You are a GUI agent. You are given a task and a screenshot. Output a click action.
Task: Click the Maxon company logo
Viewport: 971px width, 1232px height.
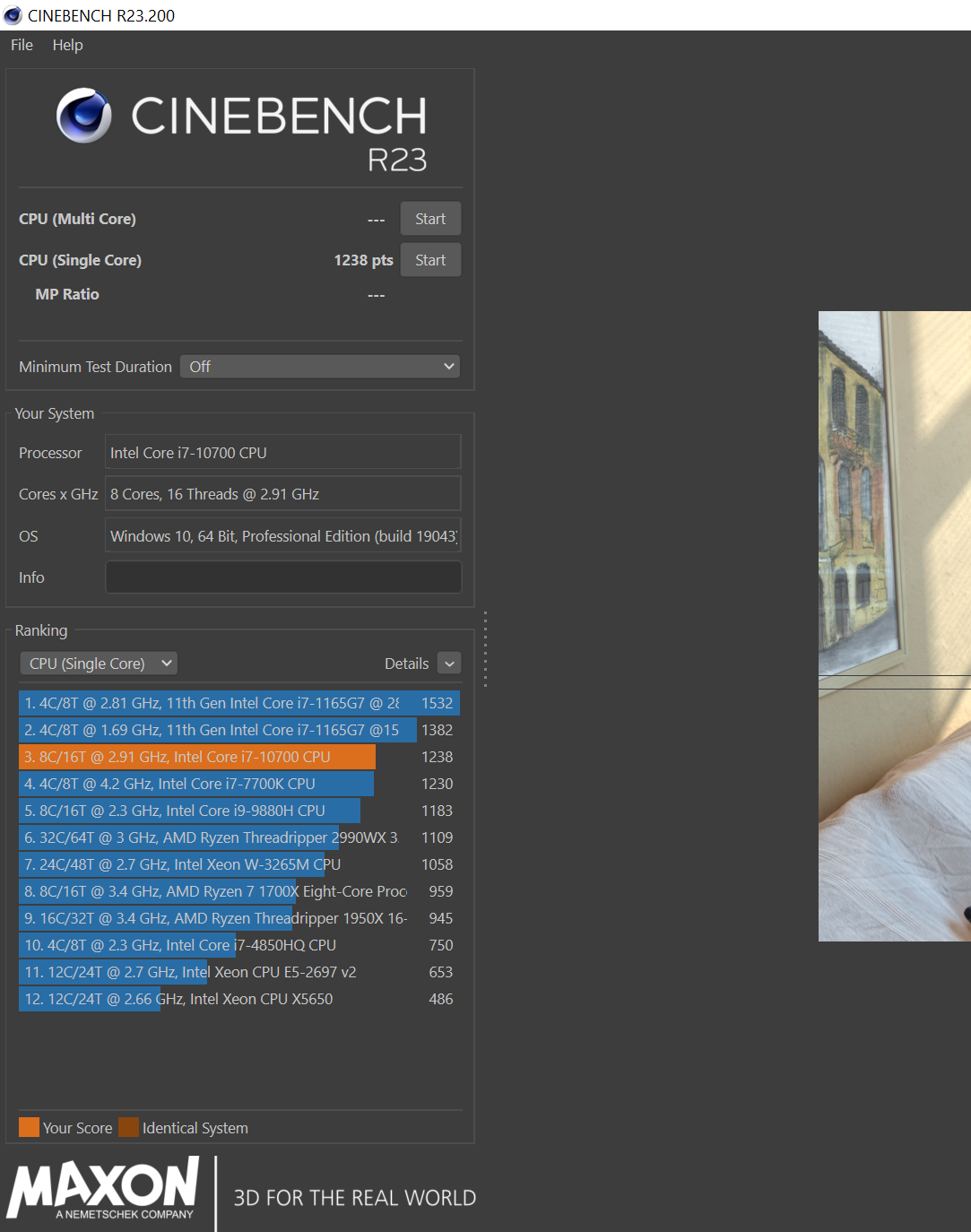103,1188
